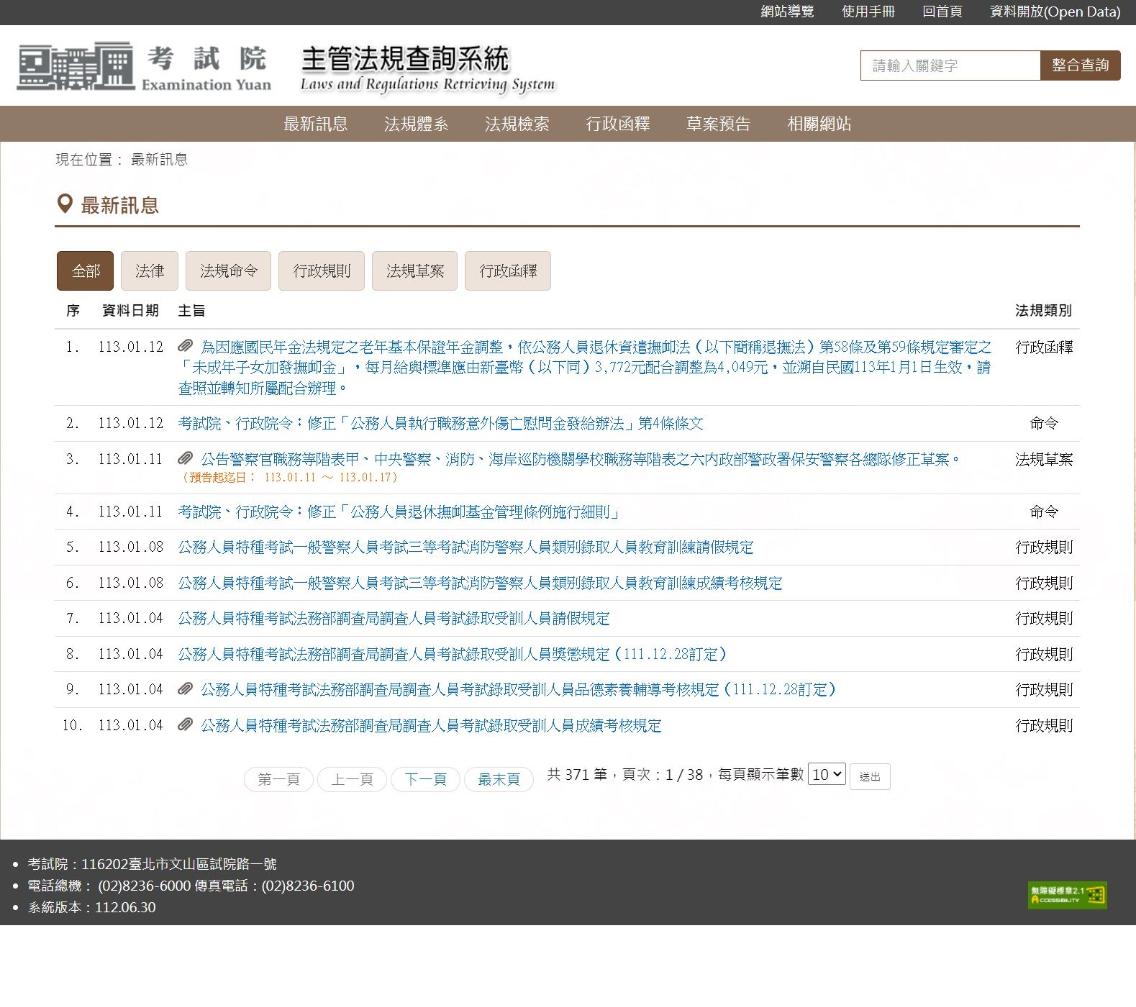This screenshot has width=1136, height=1007.
Task: Click the attachment paperclip icon in row 9
Action: (x=186, y=689)
